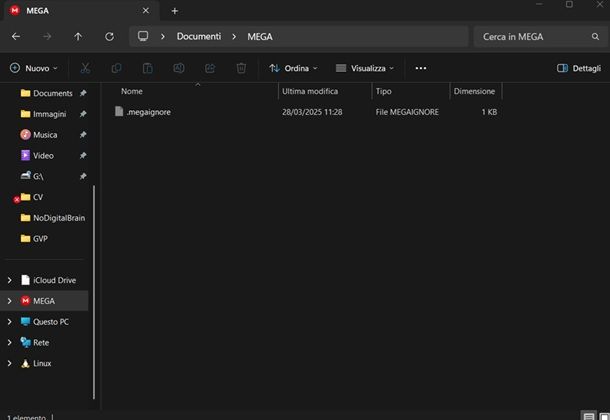Click the Copy icon in toolbar
This screenshot has height=420, width=610.
tap(116, 68)
